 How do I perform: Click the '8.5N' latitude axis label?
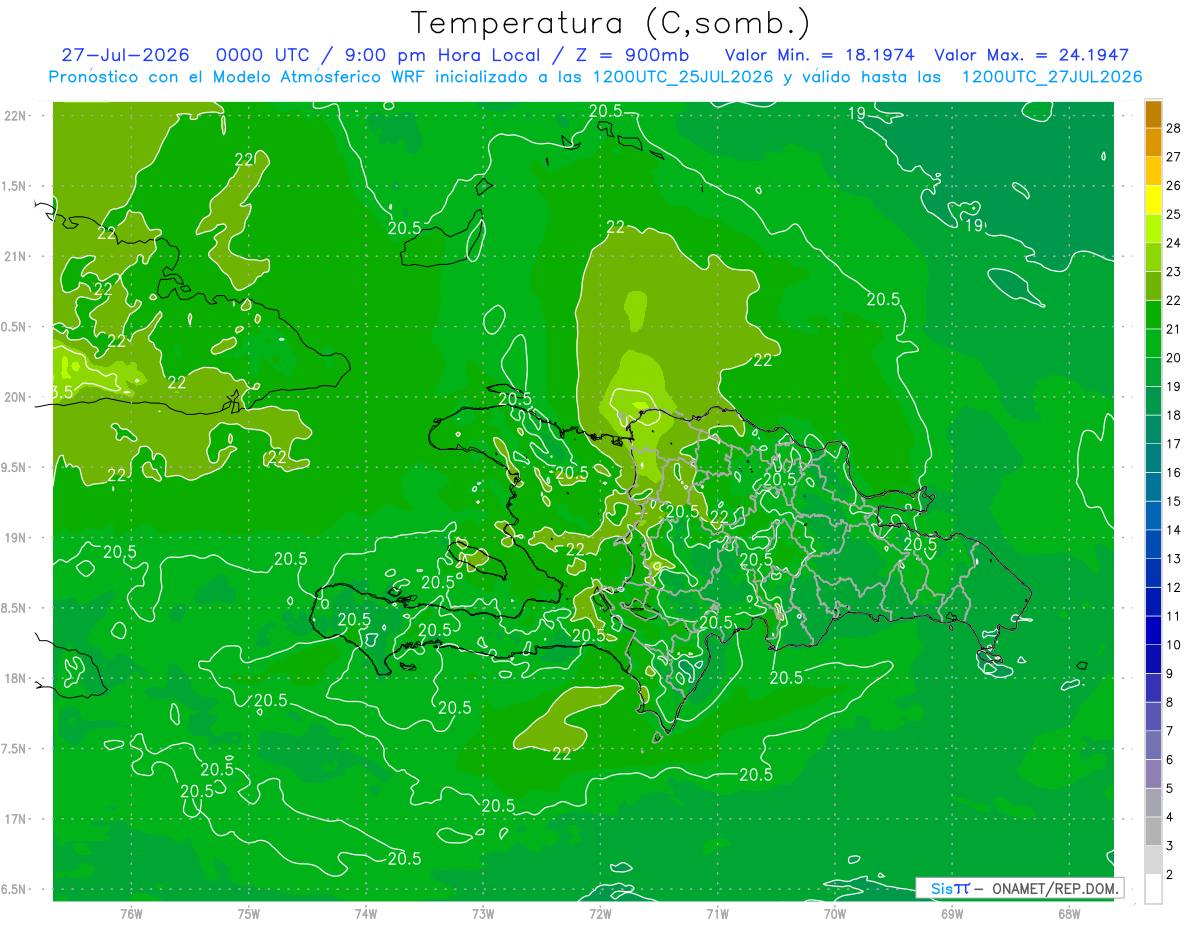coord(15,608)
